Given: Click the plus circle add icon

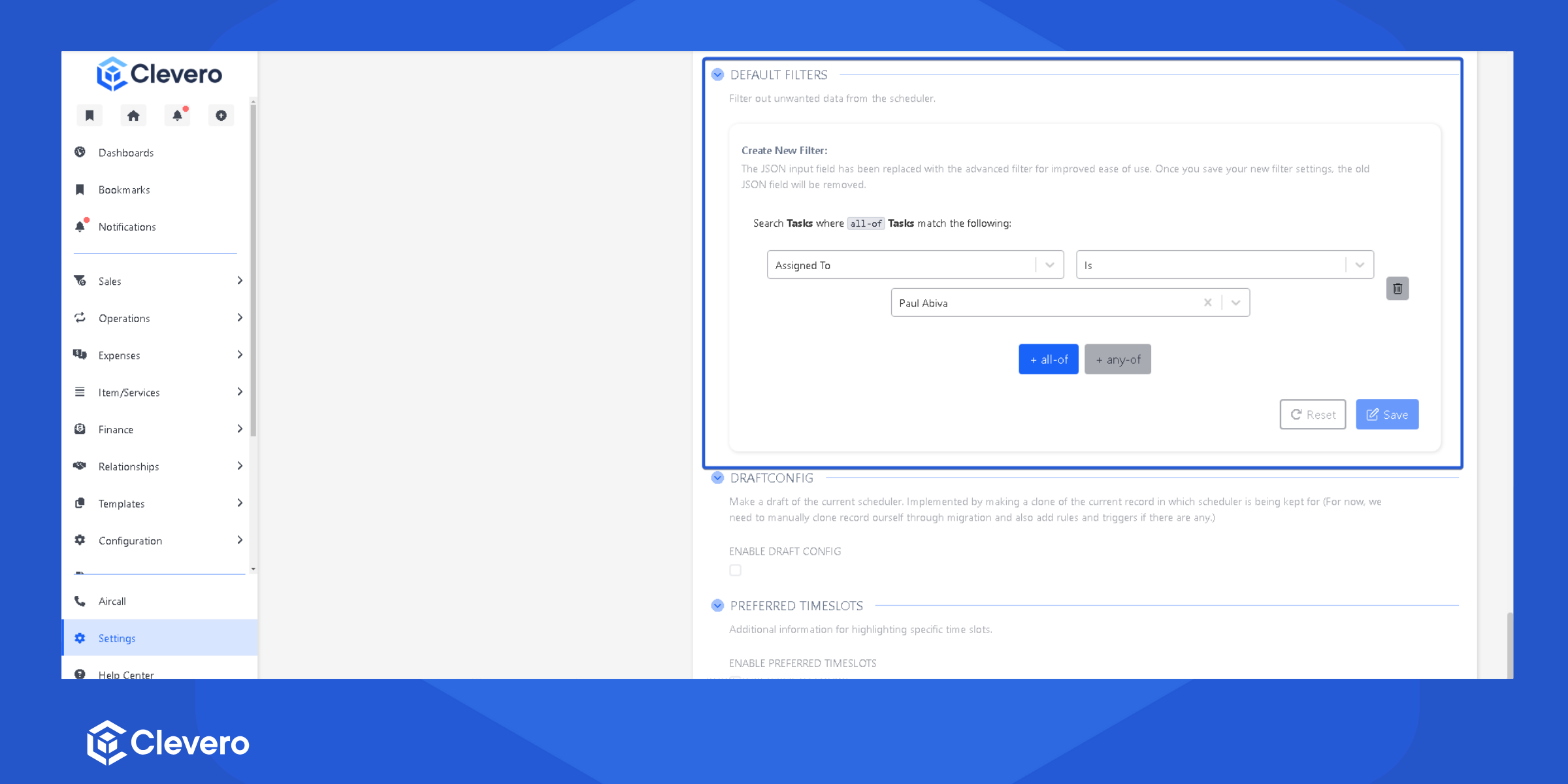Looking at the screenshot, I should (221, 116).
